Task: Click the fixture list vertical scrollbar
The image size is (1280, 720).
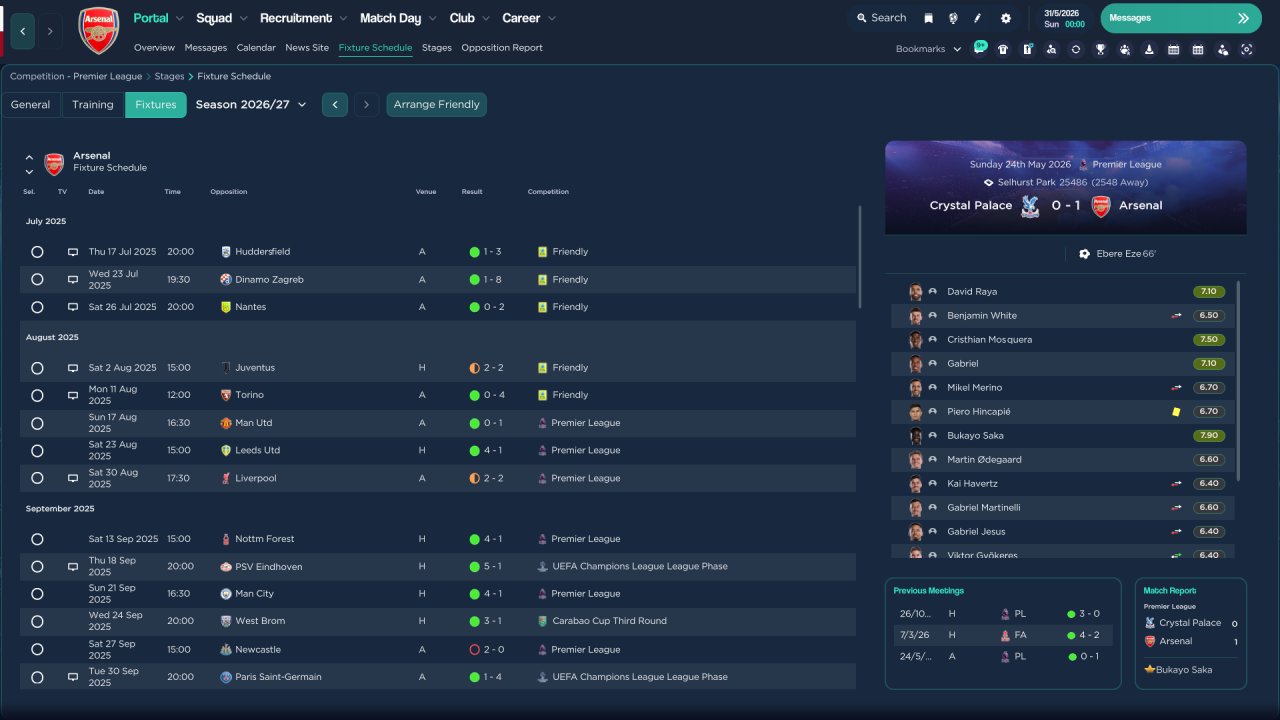Action: [859, 258]
